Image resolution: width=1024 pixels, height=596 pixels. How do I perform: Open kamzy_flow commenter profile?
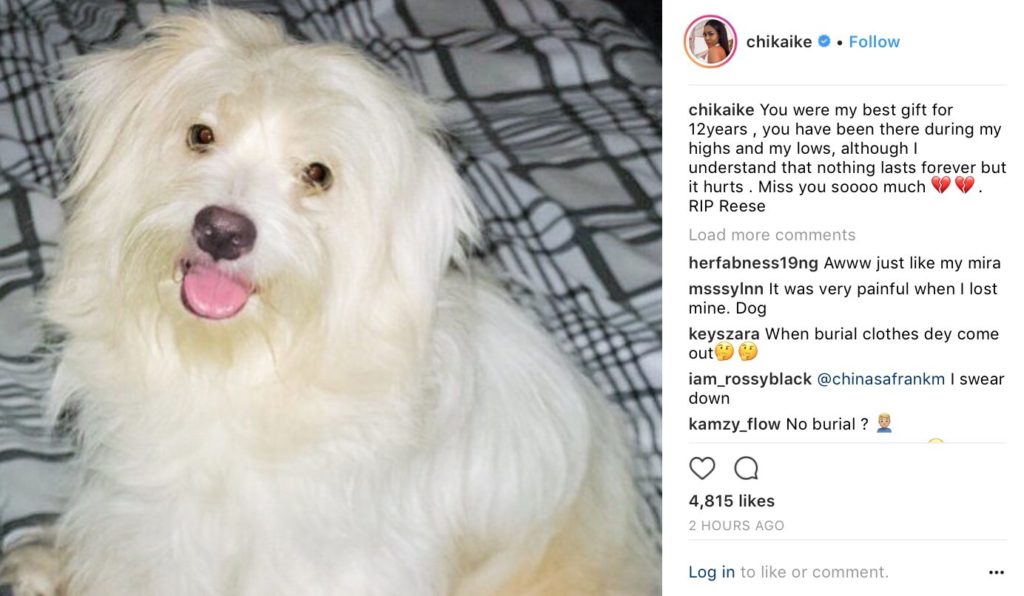(x=735, y=424)
